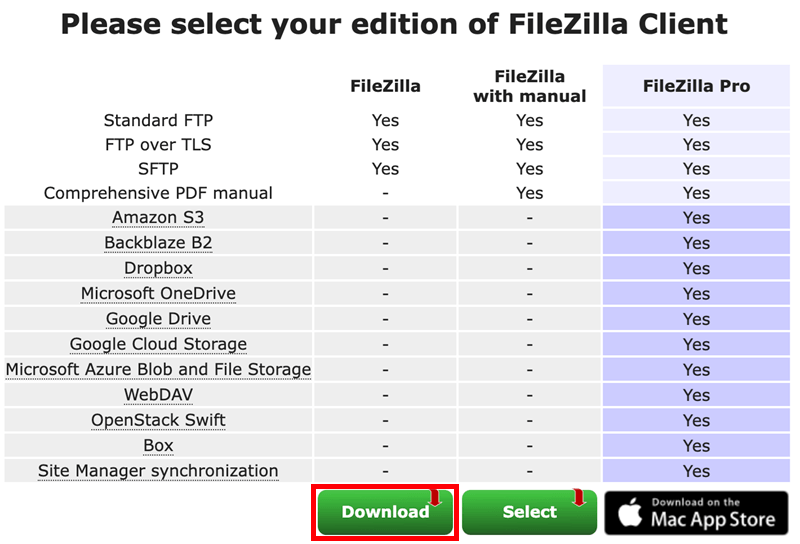The height and width of the screenshot is (544, 800).
Task: Open the Microsoft OneDrive link
Action: click(158, 294)
